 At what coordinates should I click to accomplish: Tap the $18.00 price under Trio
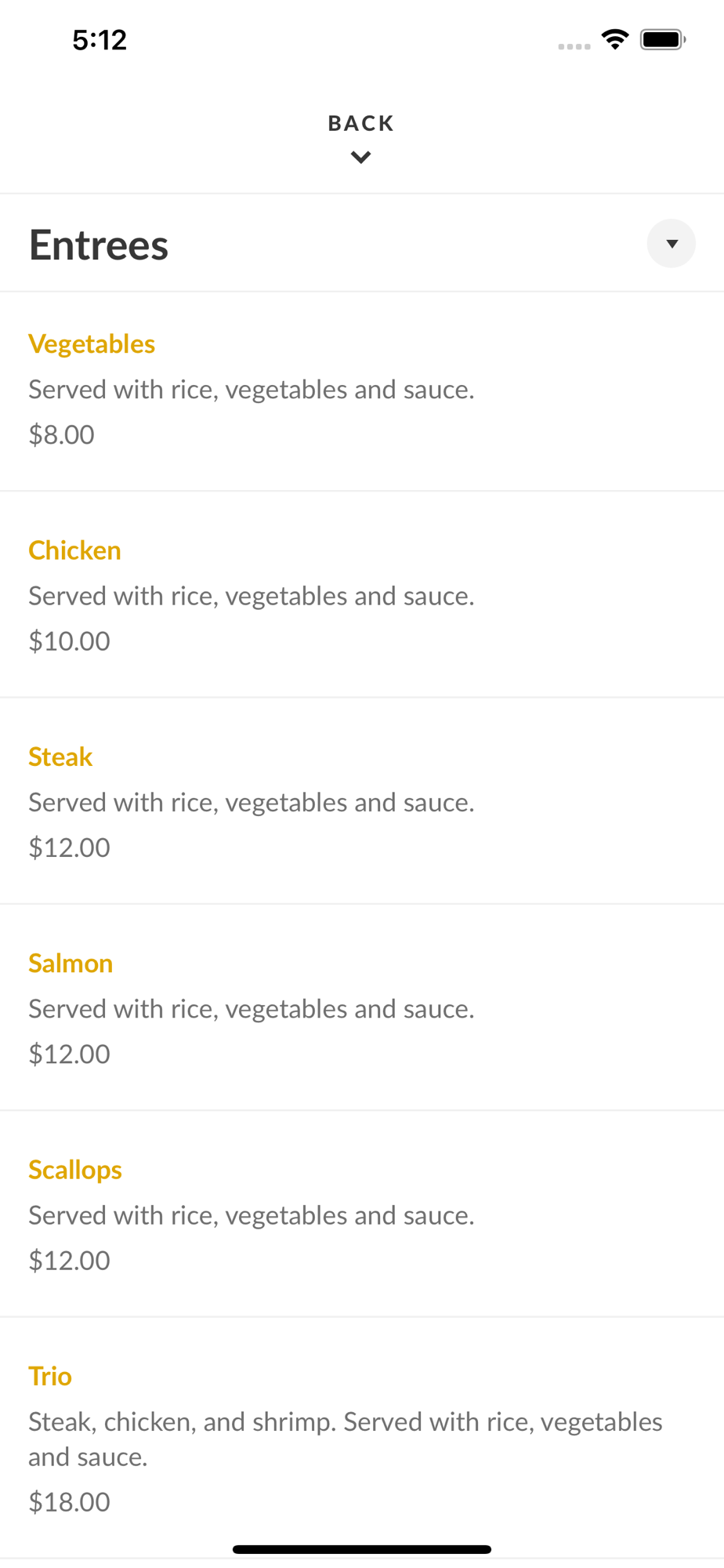pyautogui.click(x=69, y=1502)
